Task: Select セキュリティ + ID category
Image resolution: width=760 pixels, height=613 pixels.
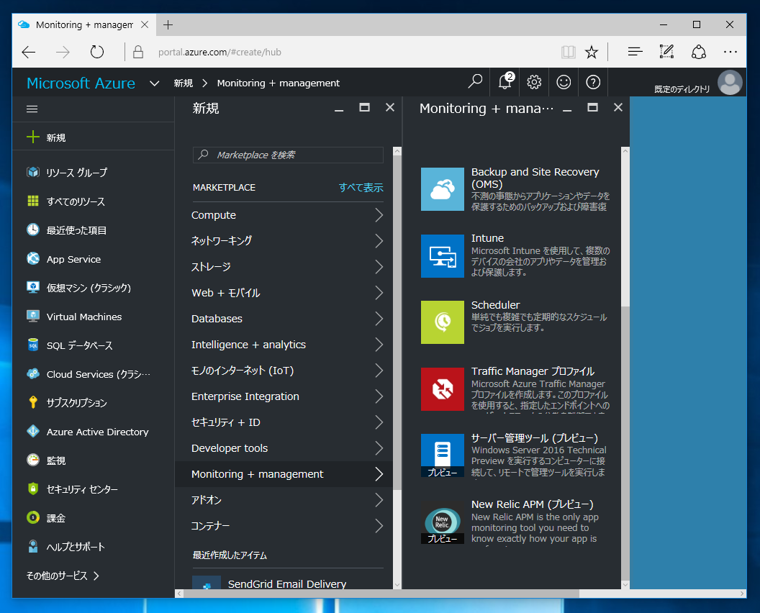Action: 284,422
